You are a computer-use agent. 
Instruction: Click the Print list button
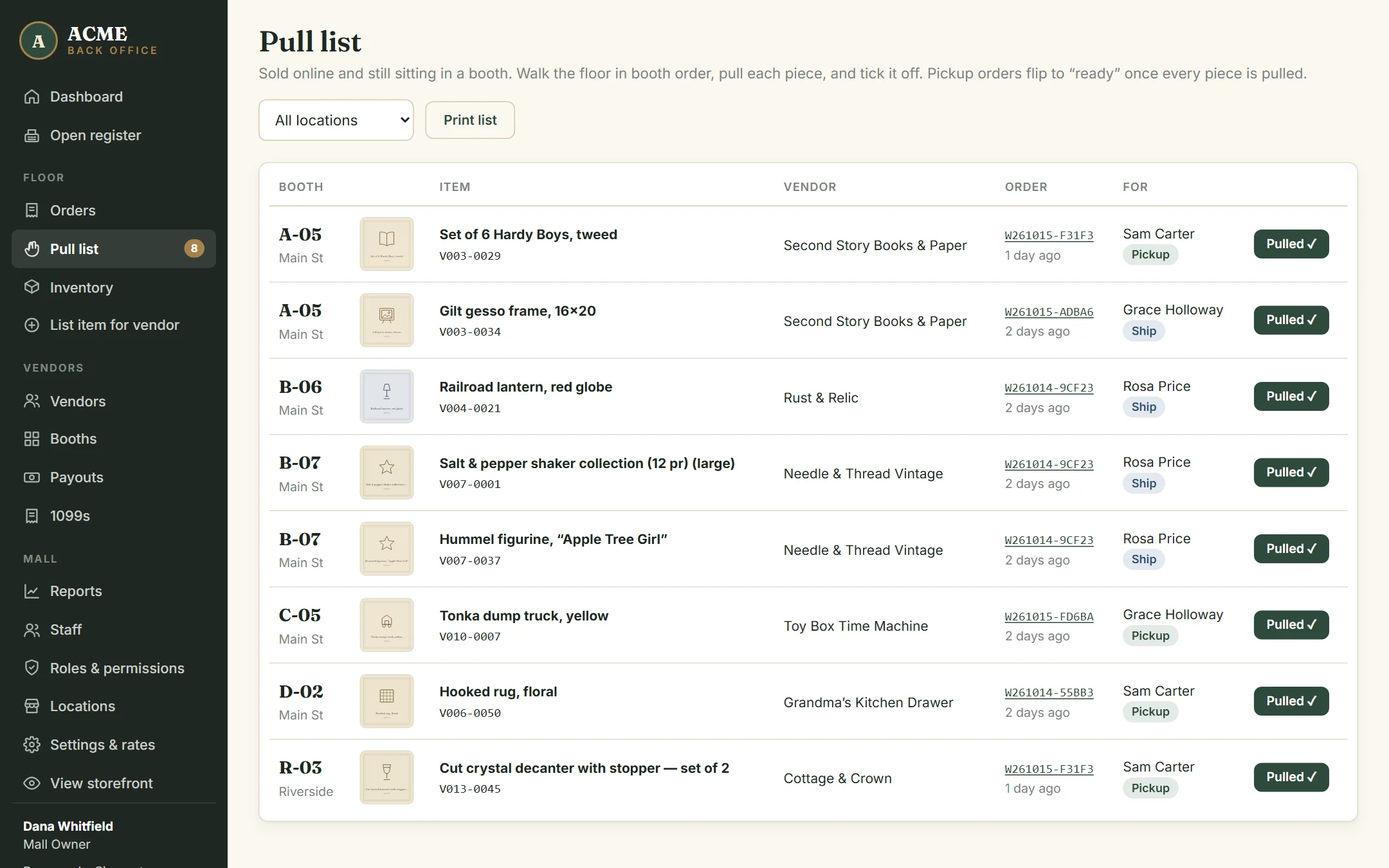pos(470,120)
